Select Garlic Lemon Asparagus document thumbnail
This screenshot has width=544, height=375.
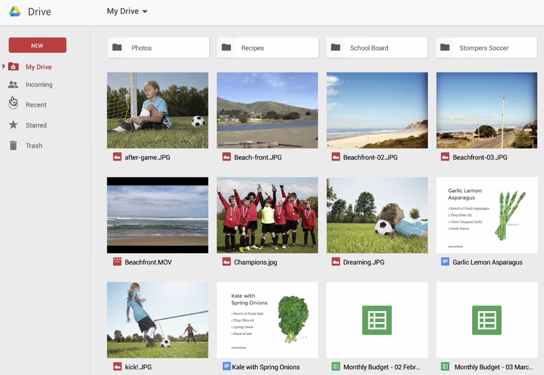tap(487, 215)
